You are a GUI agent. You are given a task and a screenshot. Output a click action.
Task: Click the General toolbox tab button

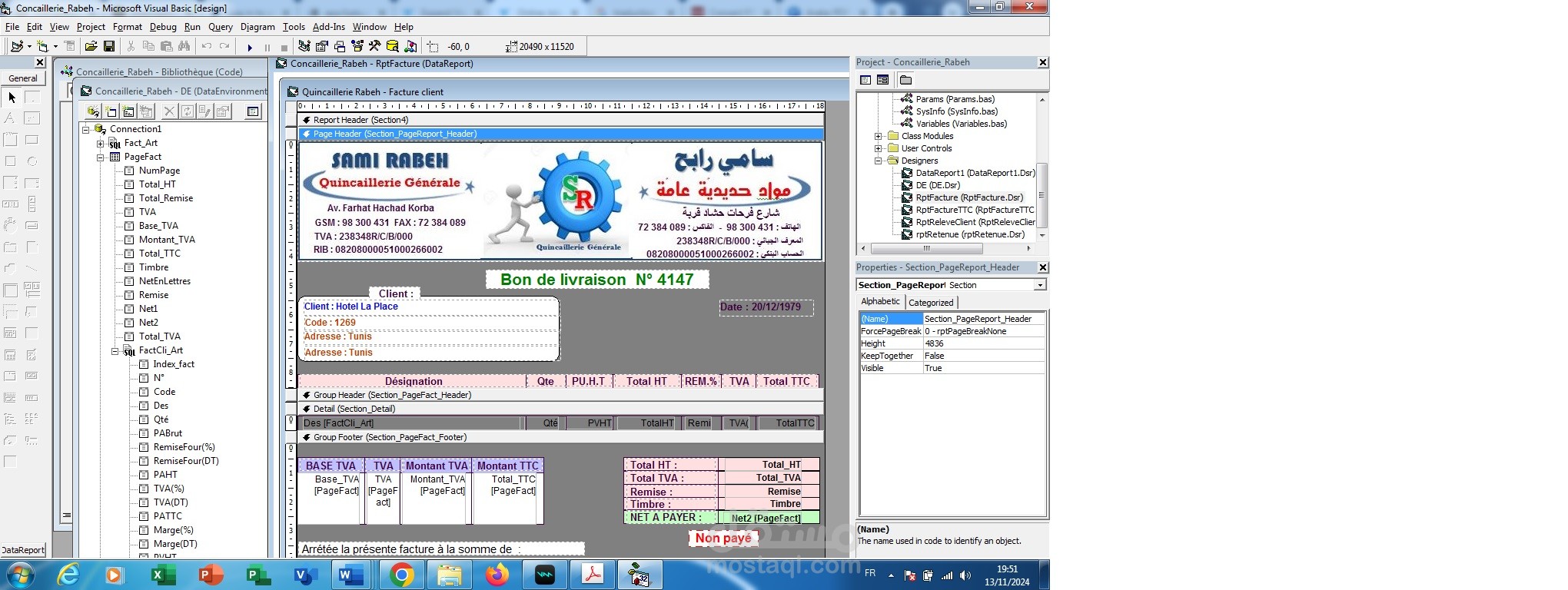click(23, 78)
